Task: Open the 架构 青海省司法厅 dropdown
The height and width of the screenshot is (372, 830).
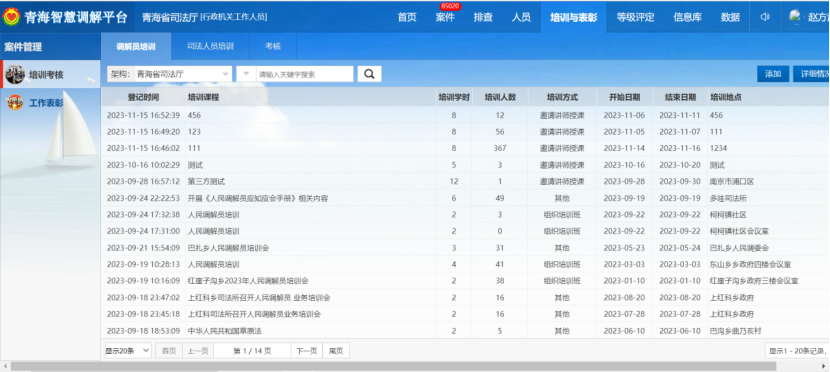Action: (x=182, y=74)
